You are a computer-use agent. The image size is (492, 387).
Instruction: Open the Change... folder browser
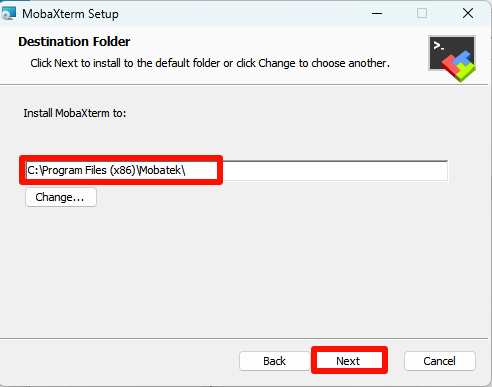pyautogui.click(x=61, y=197)
